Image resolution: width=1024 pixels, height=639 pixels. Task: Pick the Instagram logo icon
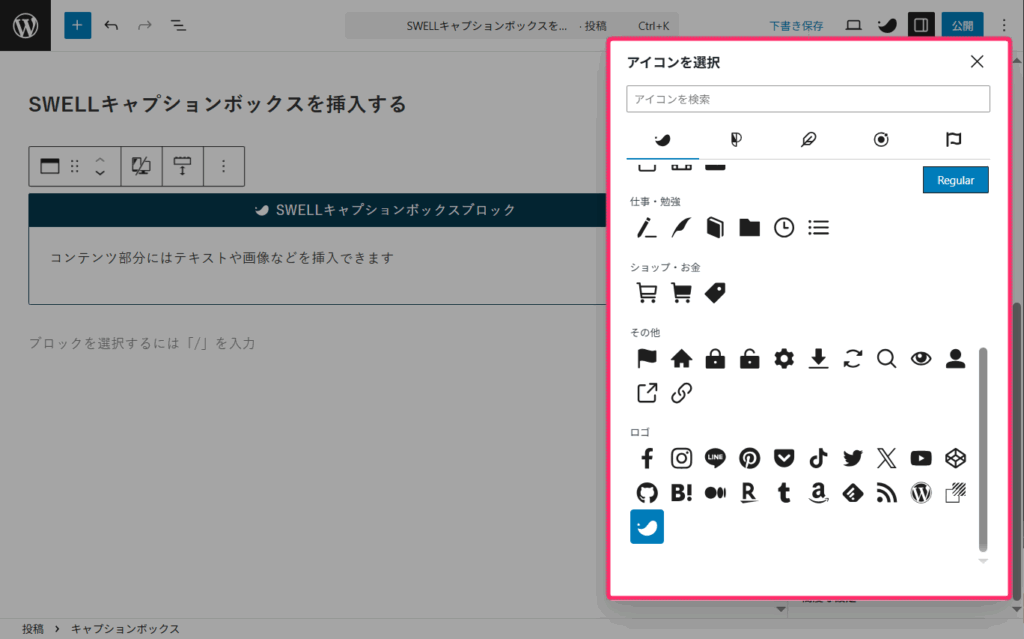tap(681, 458)
